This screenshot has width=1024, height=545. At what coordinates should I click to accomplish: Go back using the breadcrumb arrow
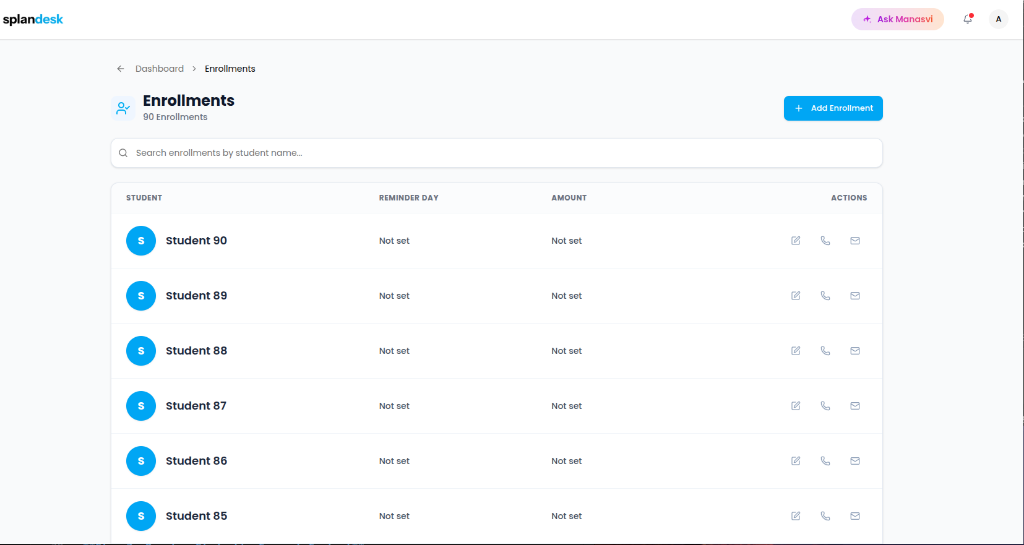(x=120, y=69)
